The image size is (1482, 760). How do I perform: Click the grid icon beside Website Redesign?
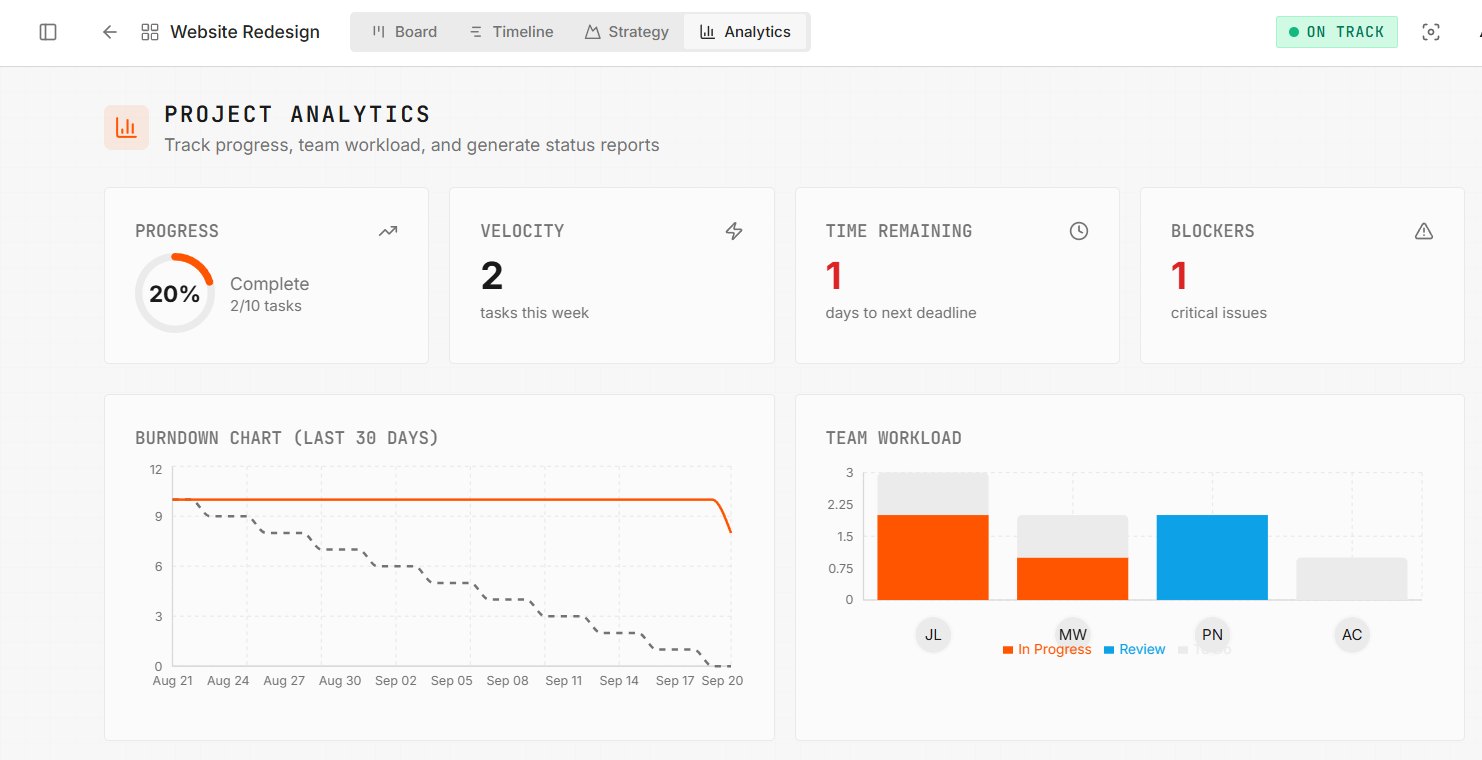[150, 32]
